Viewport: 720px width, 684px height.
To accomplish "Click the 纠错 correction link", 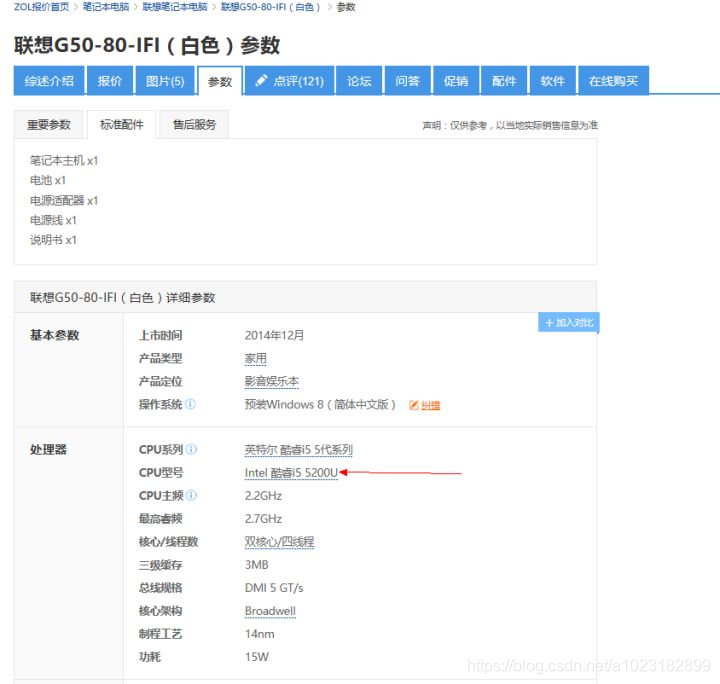I will click(430, 405).
